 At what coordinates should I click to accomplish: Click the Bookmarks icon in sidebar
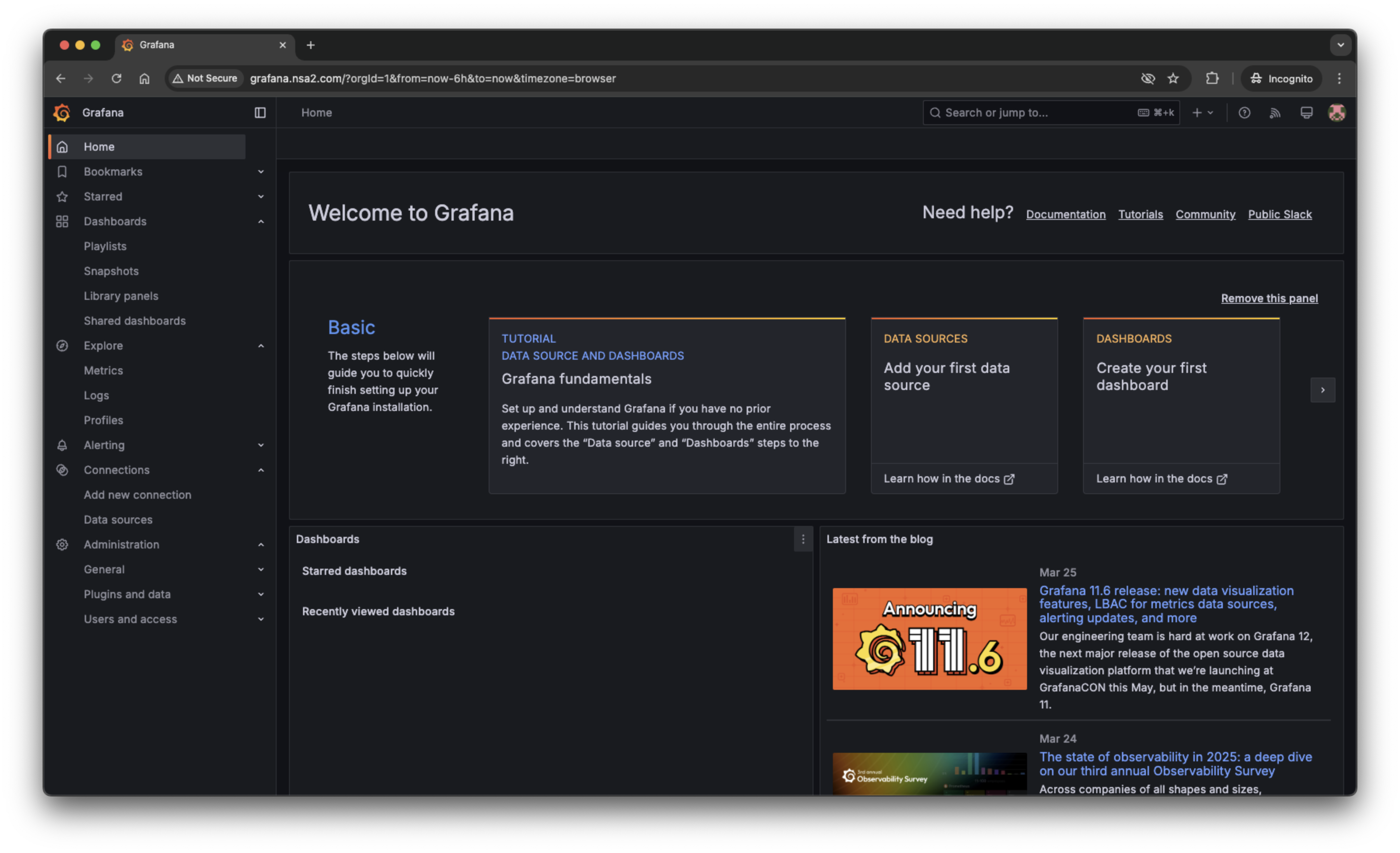[x=62, y=172]
